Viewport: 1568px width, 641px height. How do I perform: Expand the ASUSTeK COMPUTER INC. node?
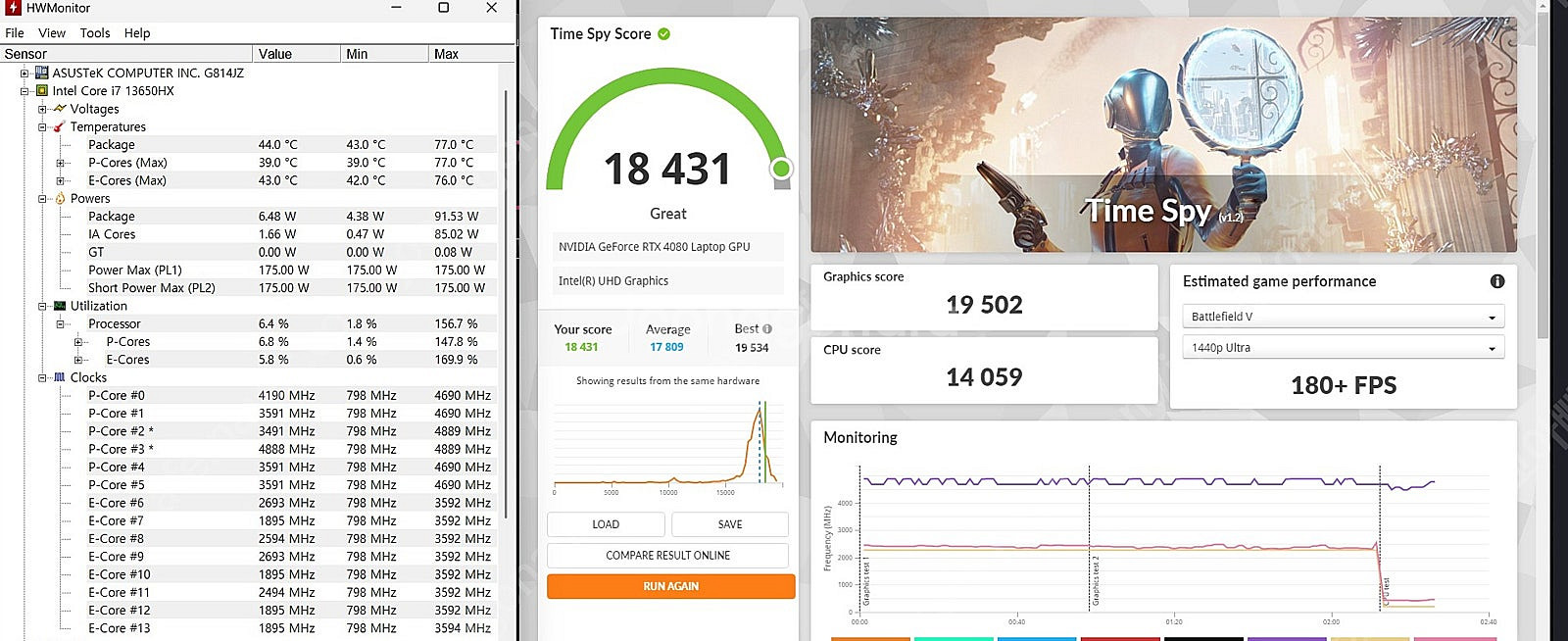coord(24,73)
